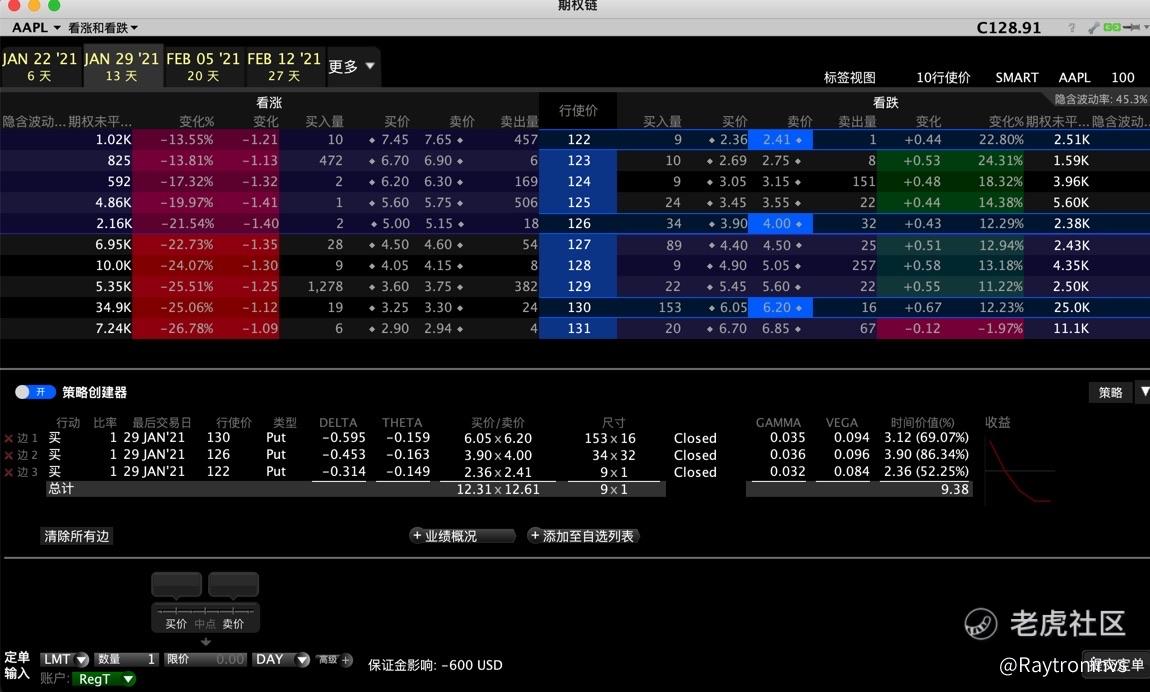Select the 标签视图 view option
Viewport: 1150px width, 692px height.
[x=849, y=78]
